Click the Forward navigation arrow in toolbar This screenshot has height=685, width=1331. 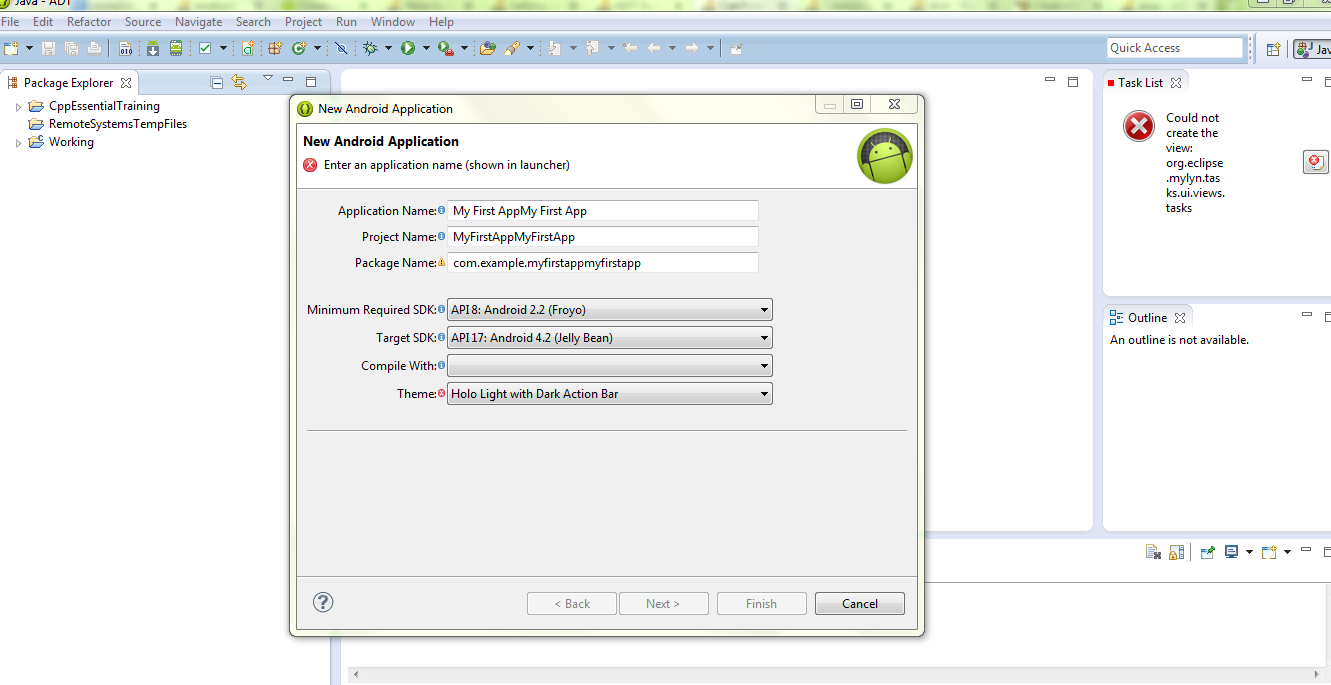692,48
